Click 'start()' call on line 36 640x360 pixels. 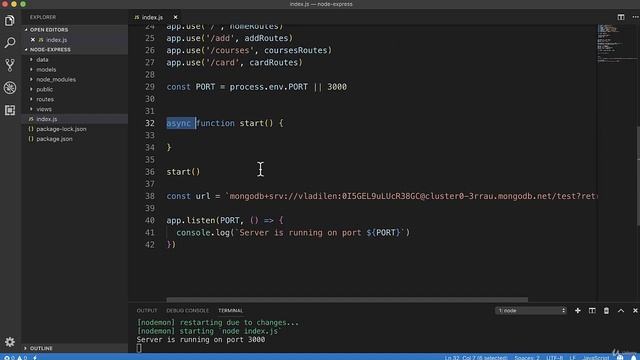(x=183, y=172)
